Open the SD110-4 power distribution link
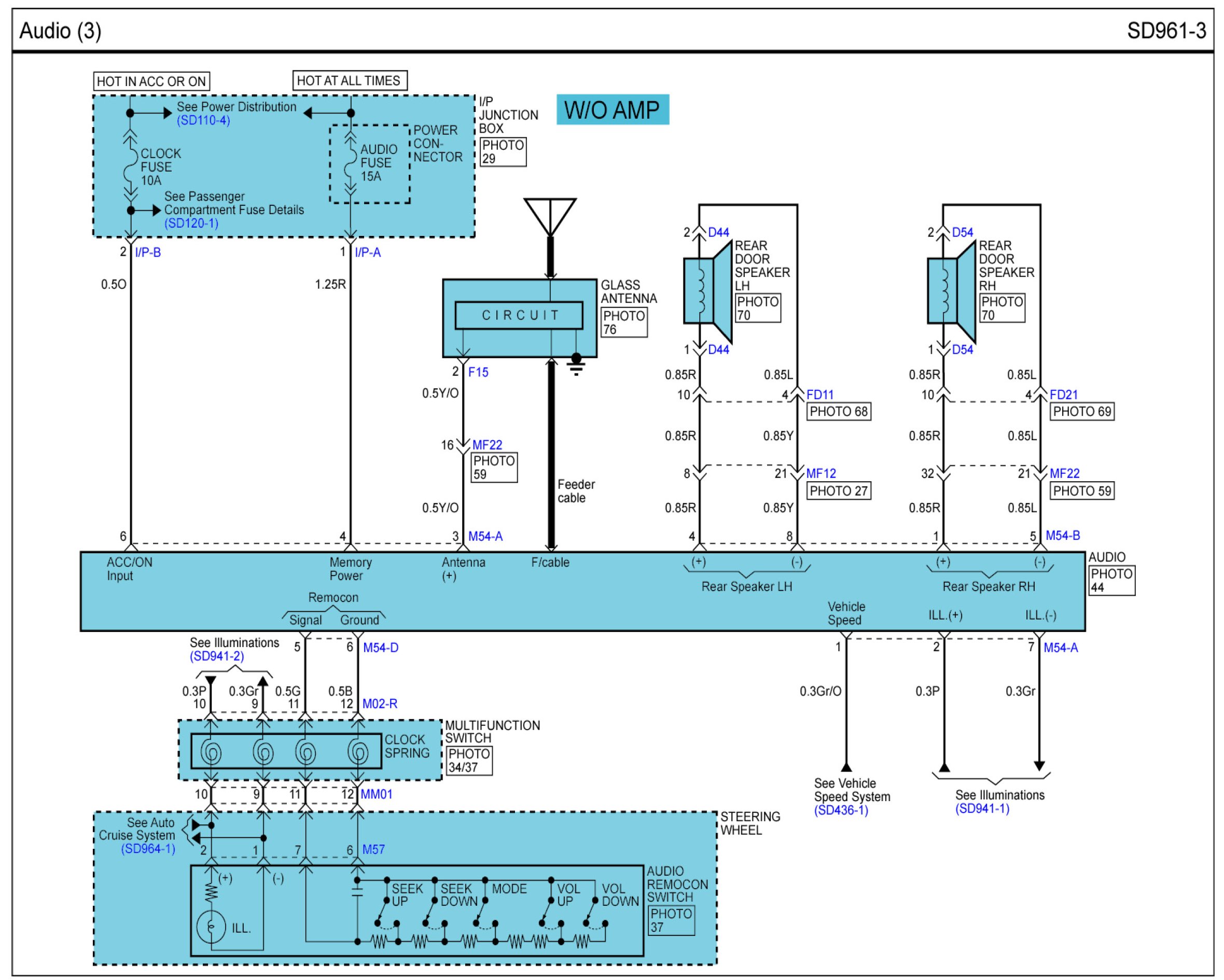The height and width of the screenshot is (980, 1224). [x=203, y=120]
